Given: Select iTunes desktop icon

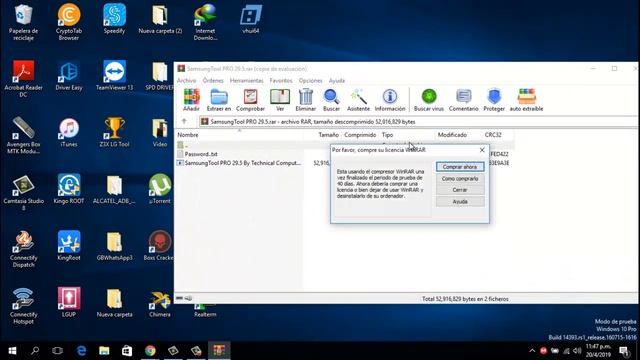Looking at the screenshot, I should pos(69,132).
